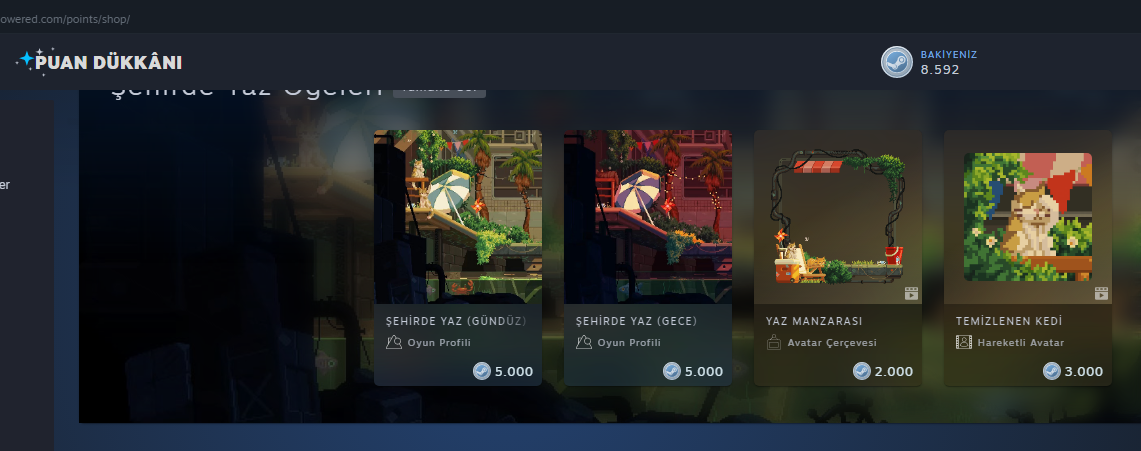
Task: Click the Bakiyeniz 8.592 balance text
Action: (948, 63)
